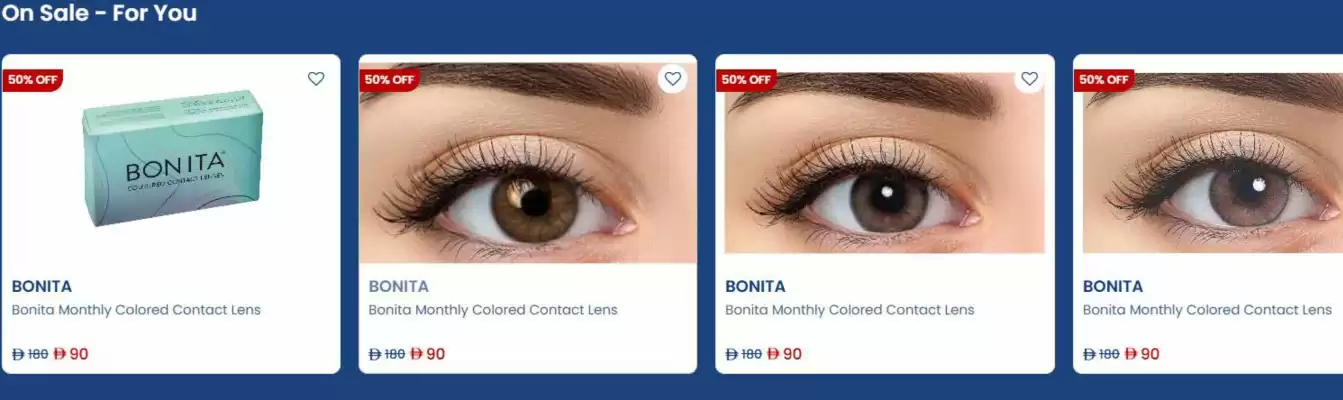
Task: Add the brown lens eye product to wishlist
Action: coord(673,79)
